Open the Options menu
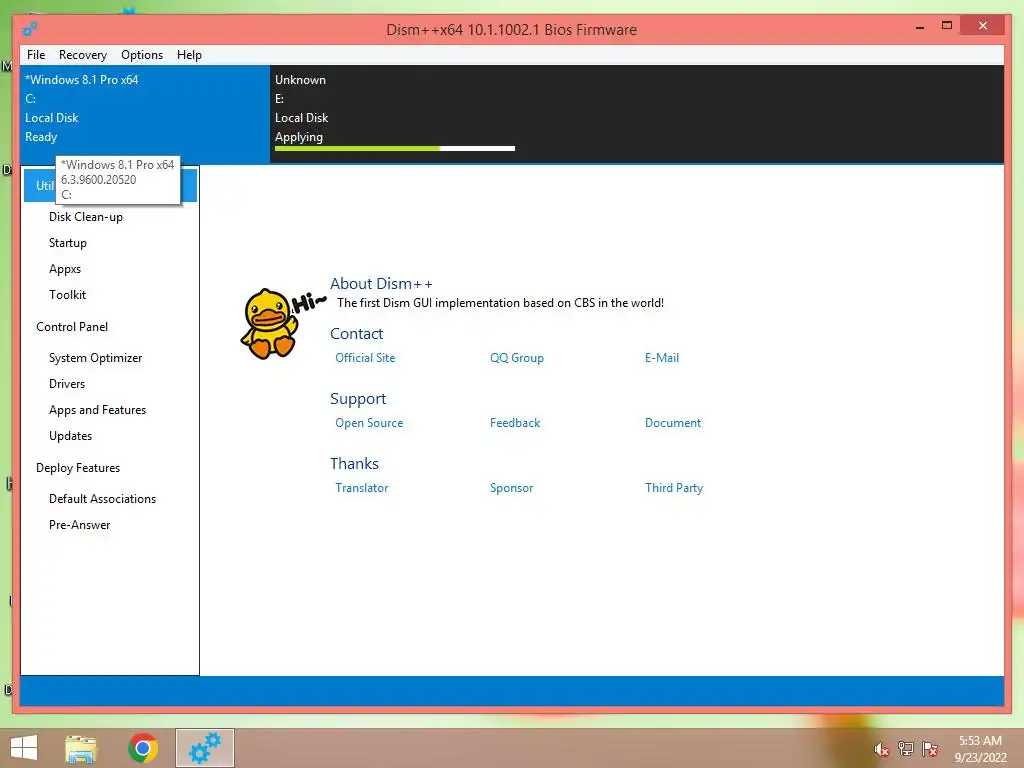Screen dimensions: 1024x768 [x=142, y=55]
